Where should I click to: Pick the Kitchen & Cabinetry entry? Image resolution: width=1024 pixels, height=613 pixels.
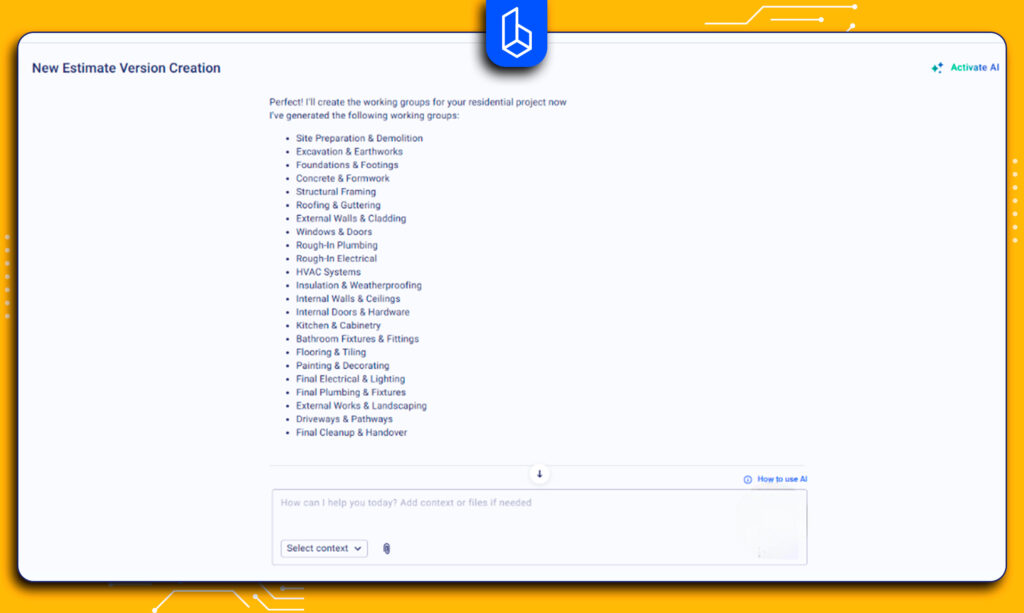coord(338,326)
